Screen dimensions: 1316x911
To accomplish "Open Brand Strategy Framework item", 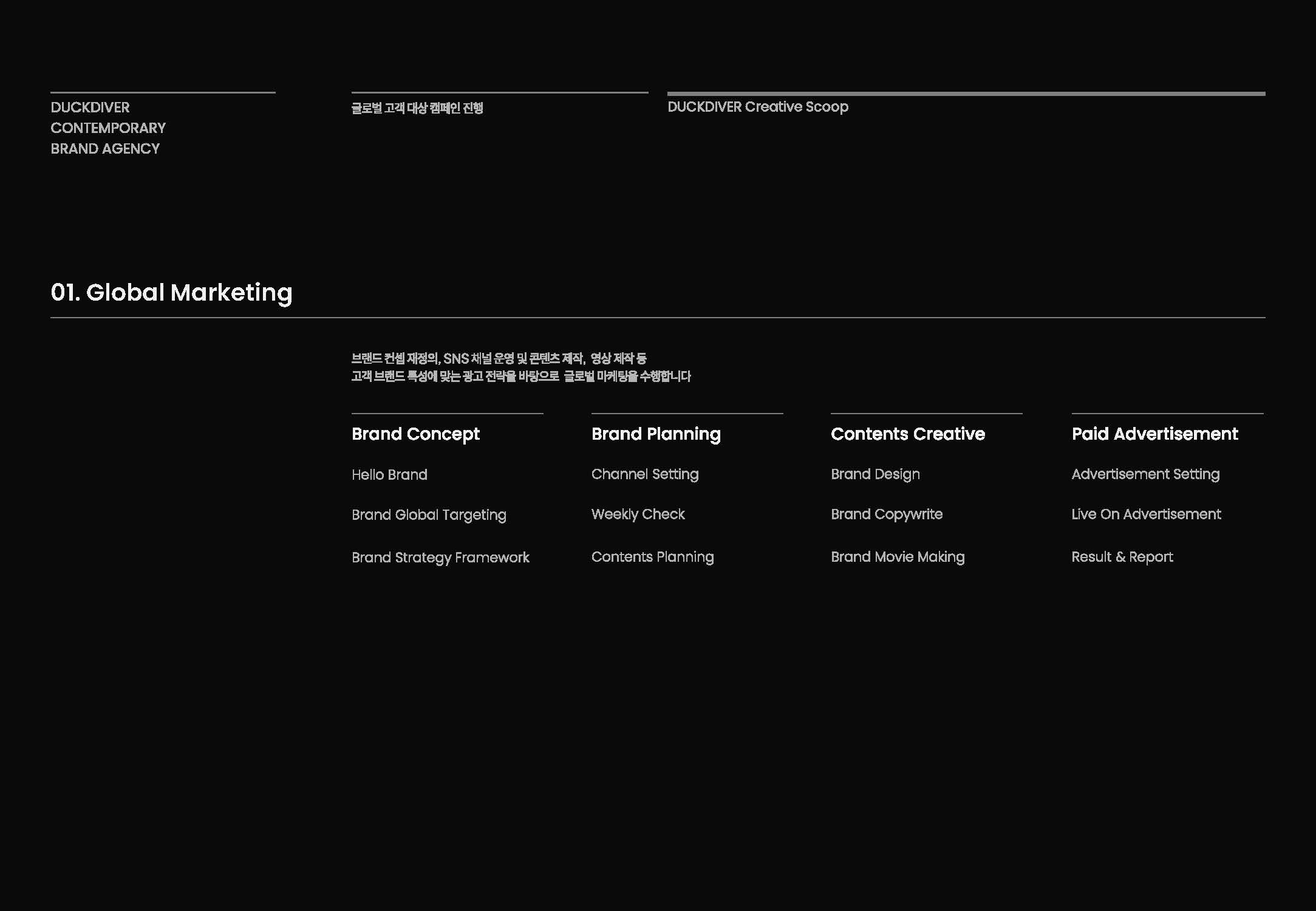I will [440, 558].
